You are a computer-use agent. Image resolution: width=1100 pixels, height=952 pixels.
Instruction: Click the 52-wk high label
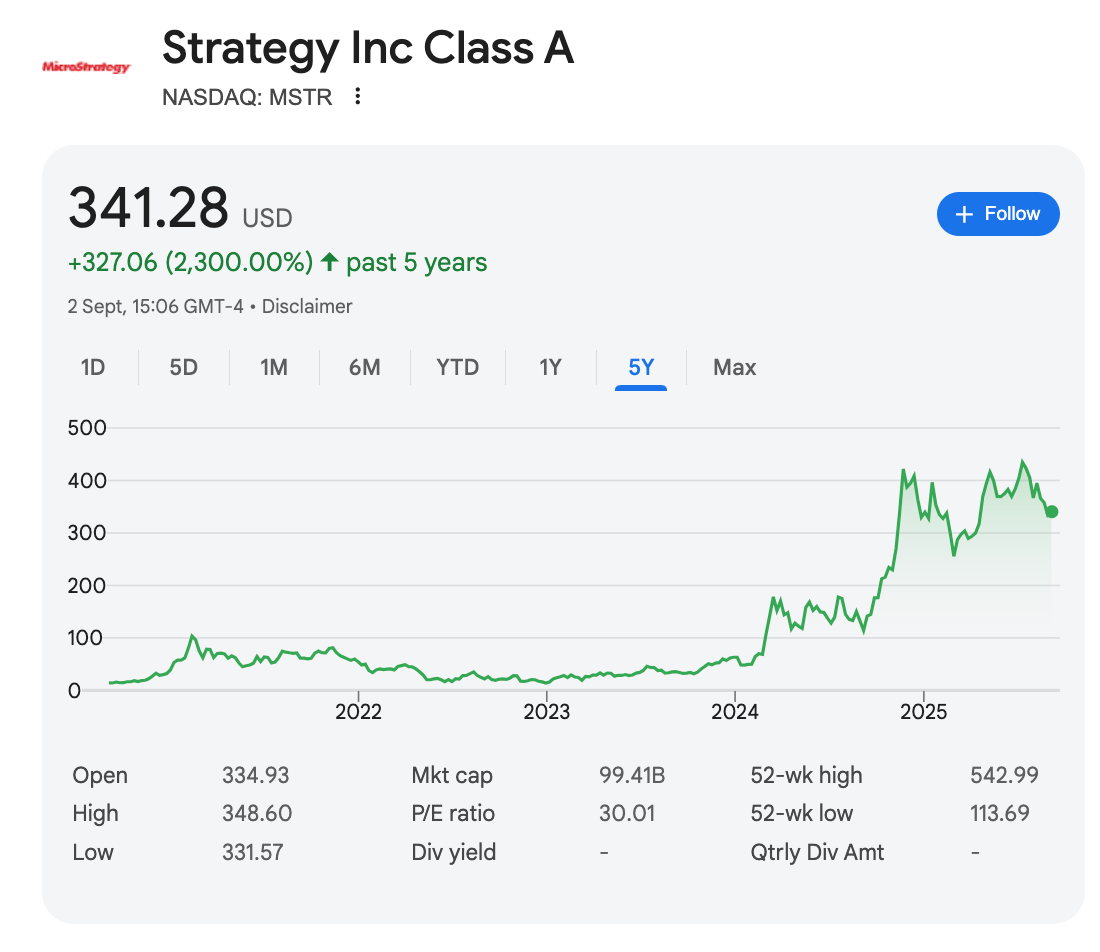click(x=806, y=775)
